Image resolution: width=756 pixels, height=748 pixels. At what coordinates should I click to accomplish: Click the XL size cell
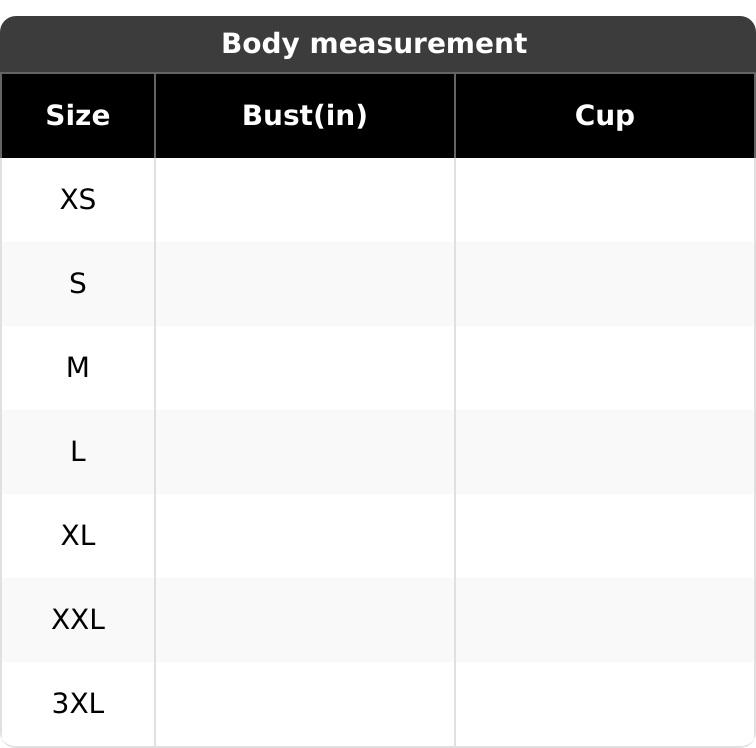(x=78, y=536)
